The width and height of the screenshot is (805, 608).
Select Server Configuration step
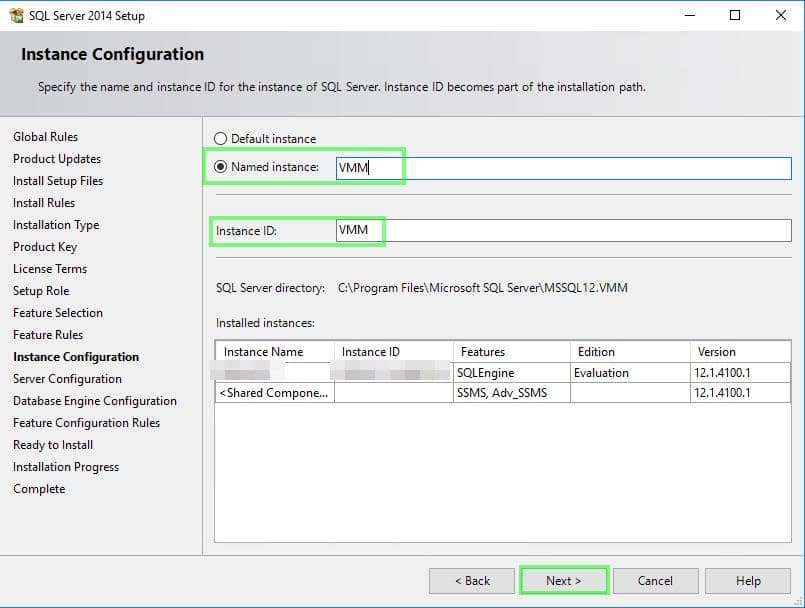click(67, 379)
